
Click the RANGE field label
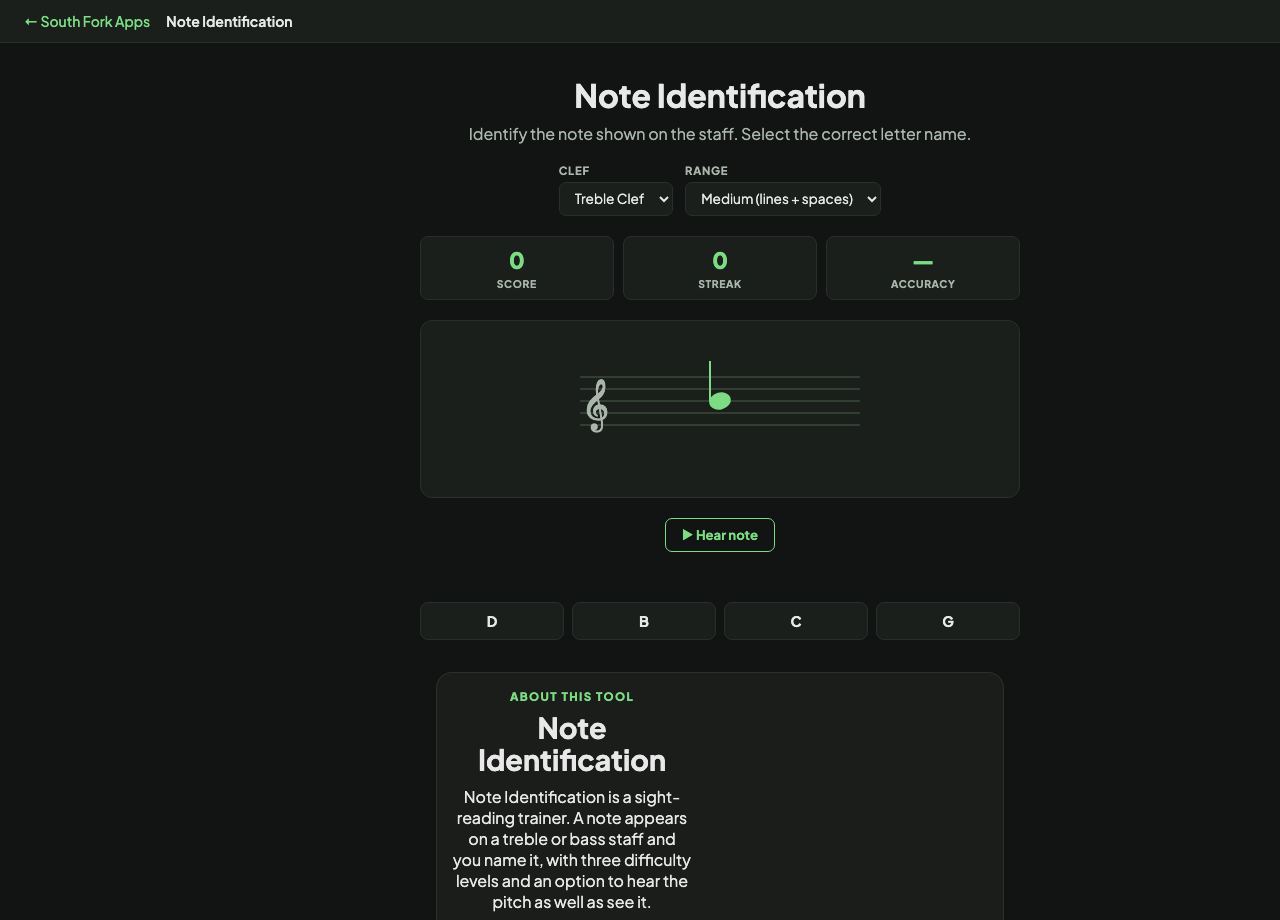706,171
